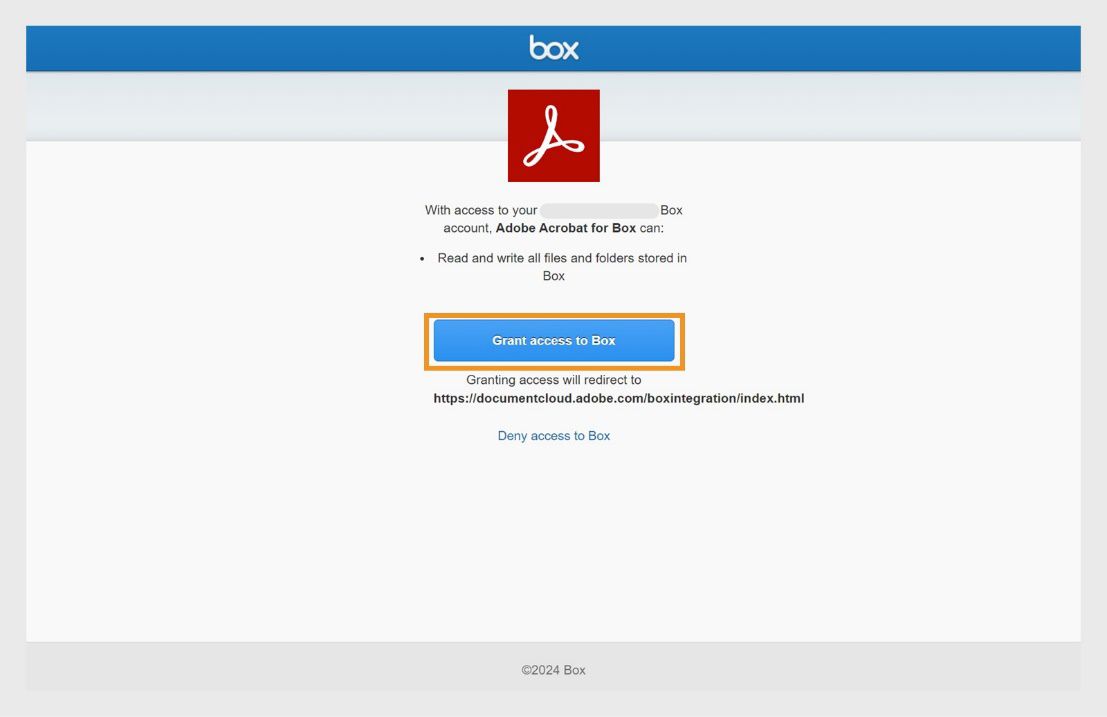
Task: Click the granting access redirect notice
Action: 553,379
